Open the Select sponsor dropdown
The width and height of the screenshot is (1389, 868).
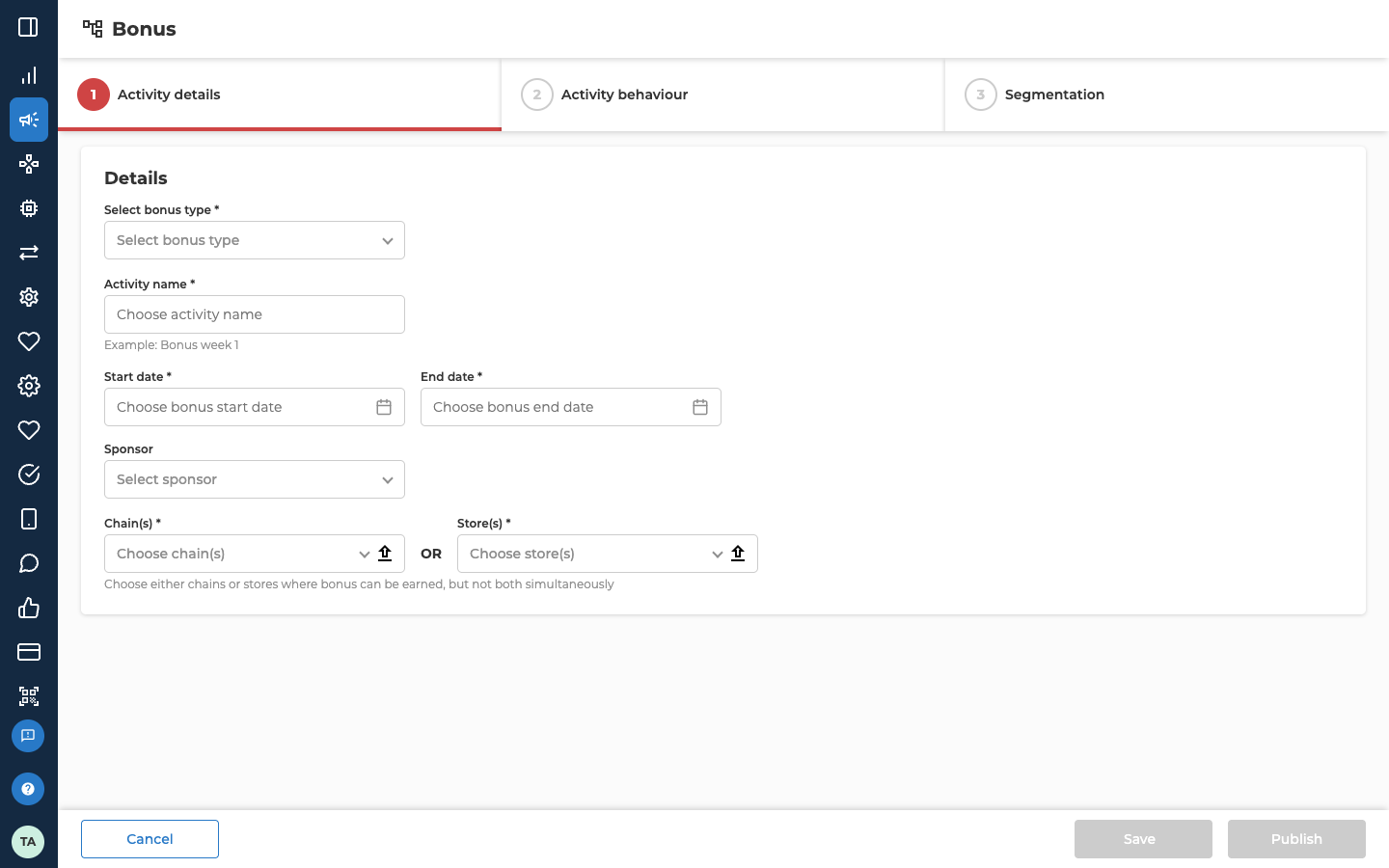pos(255,479)
